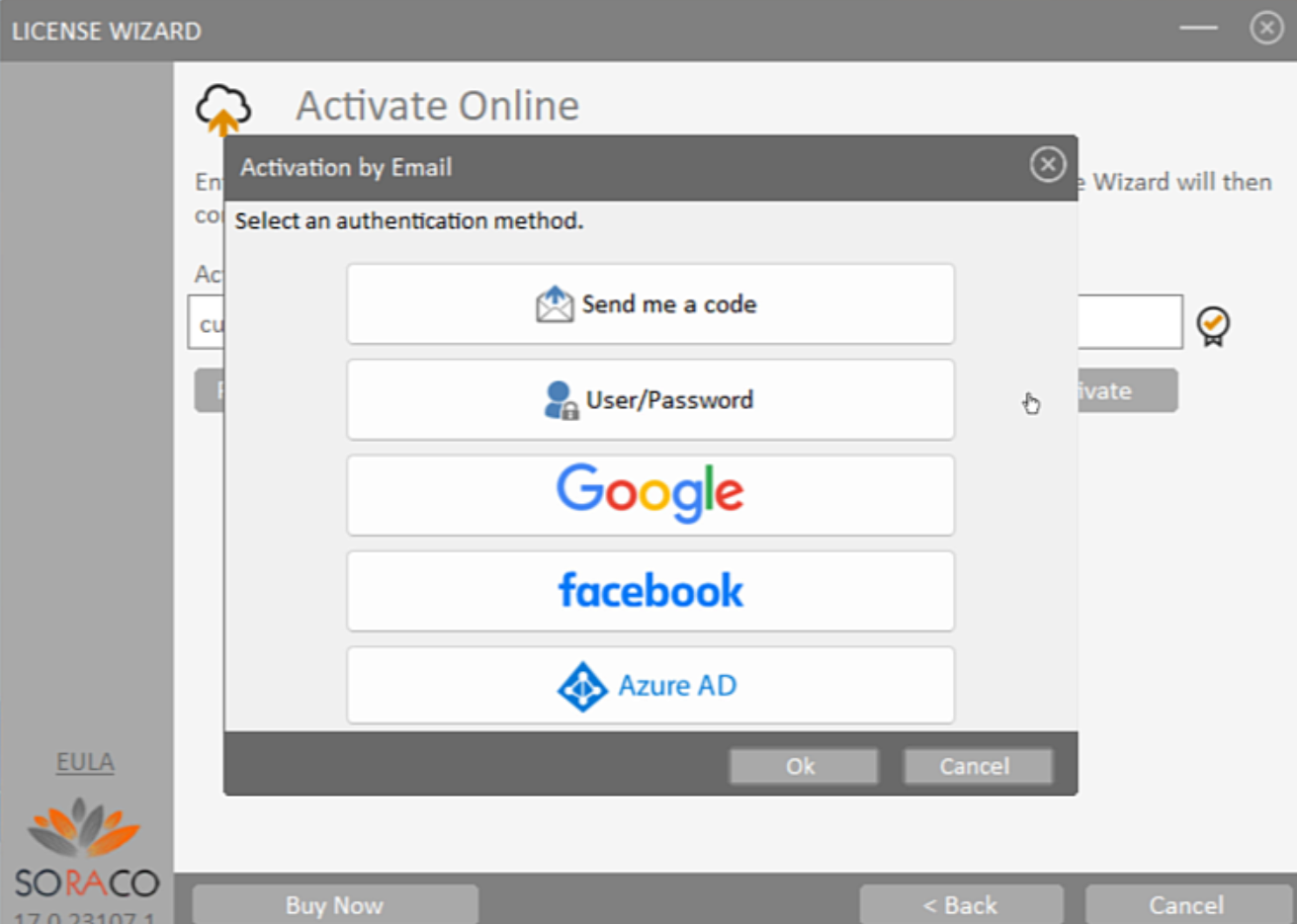Select the User/Password authentication option

pyautogui.click(x=649, y=399)
